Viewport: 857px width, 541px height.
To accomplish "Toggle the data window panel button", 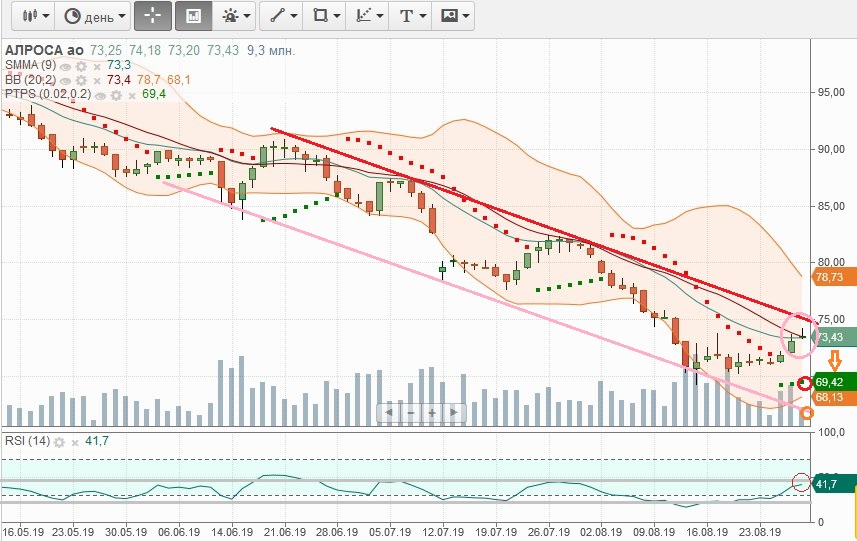I will point(193,16).
